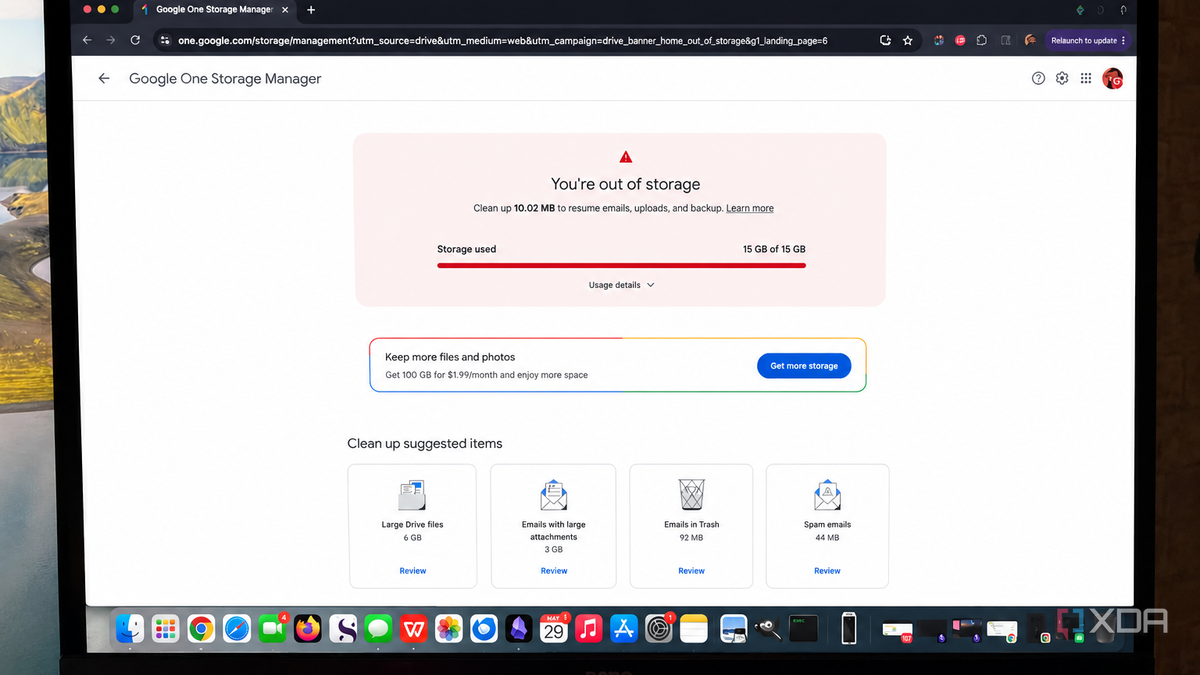Viewport: 1200px width, 675px height.
Task: Open FaceTime in the Dock
Action: click(271, 628)
